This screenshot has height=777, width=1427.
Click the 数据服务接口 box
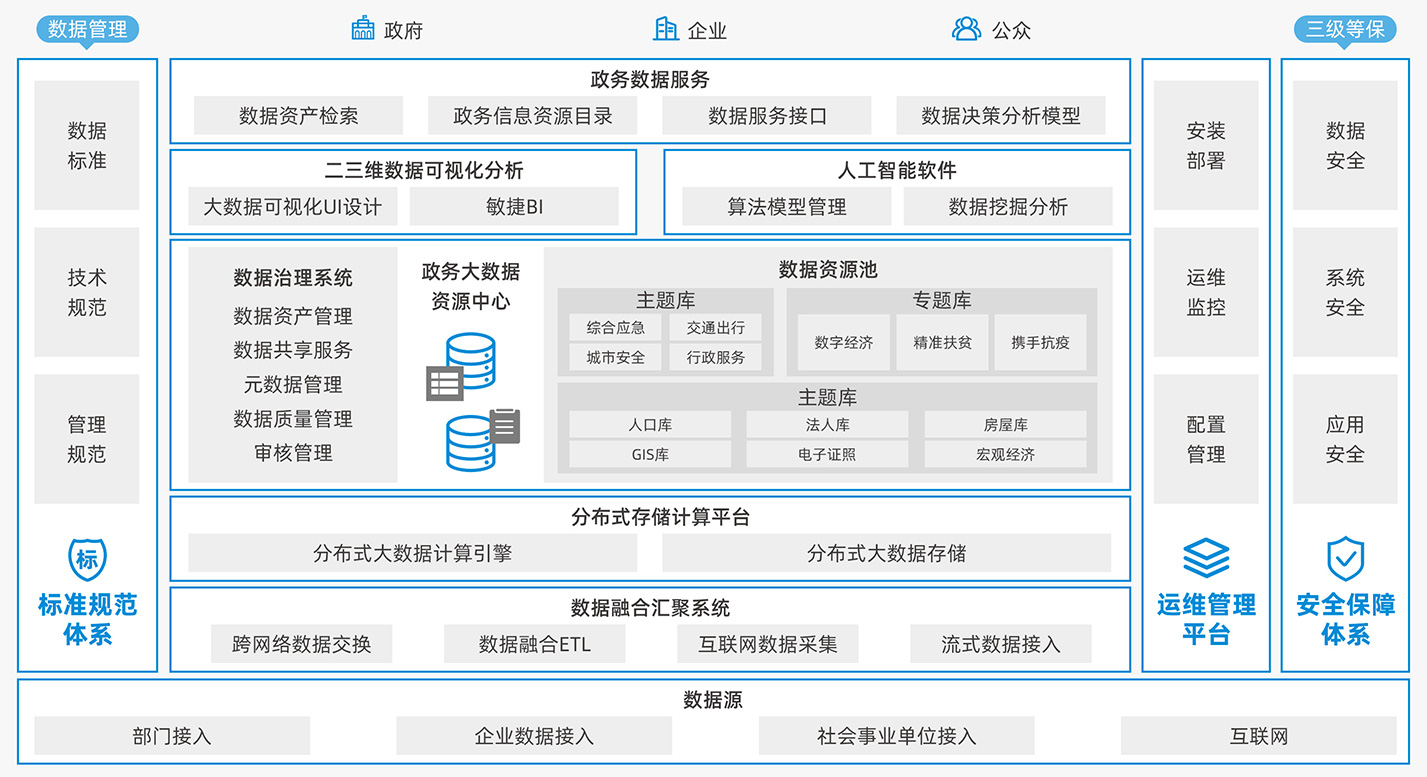click(x=767, y=115)
